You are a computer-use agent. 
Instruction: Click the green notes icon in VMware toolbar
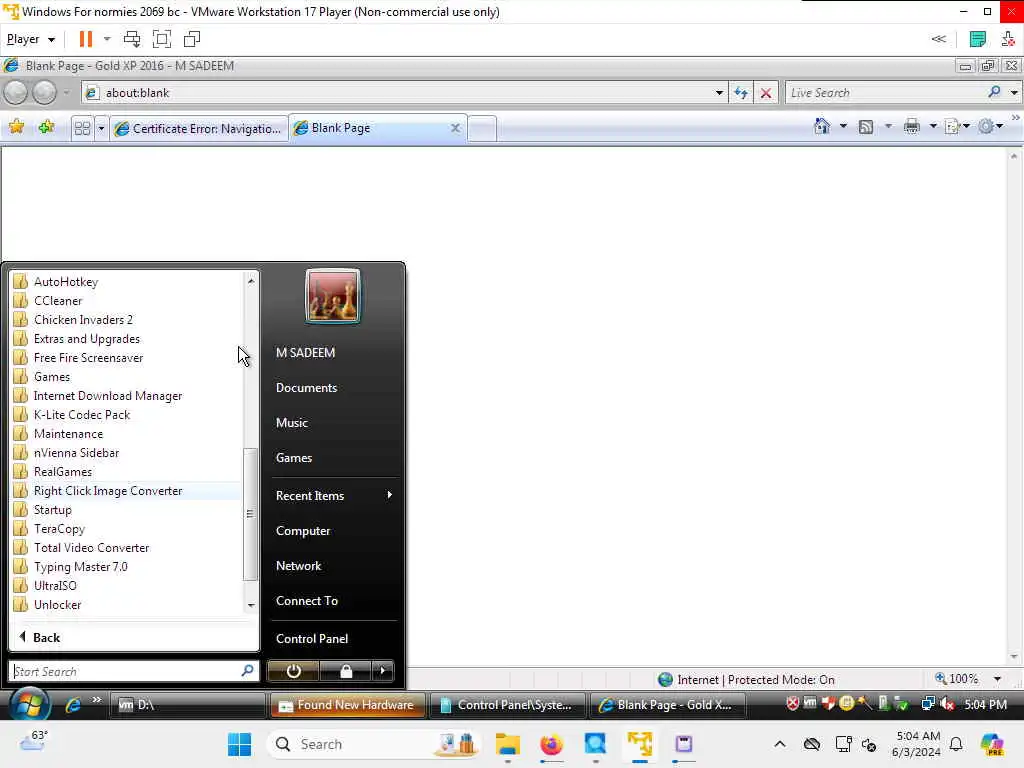pyautogui.click(x=977, y=39)
